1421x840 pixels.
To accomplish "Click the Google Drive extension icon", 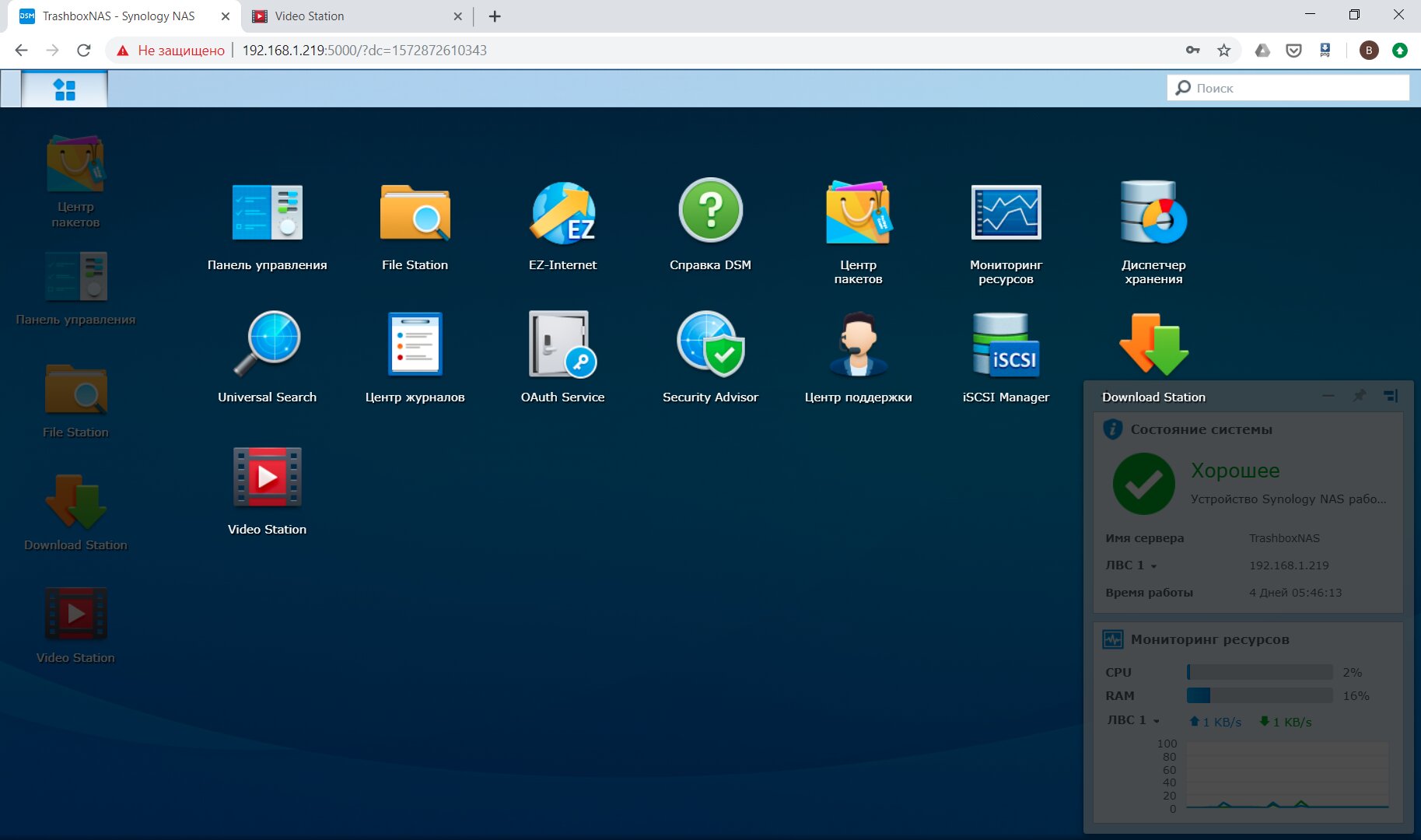I will point(1262,50).
